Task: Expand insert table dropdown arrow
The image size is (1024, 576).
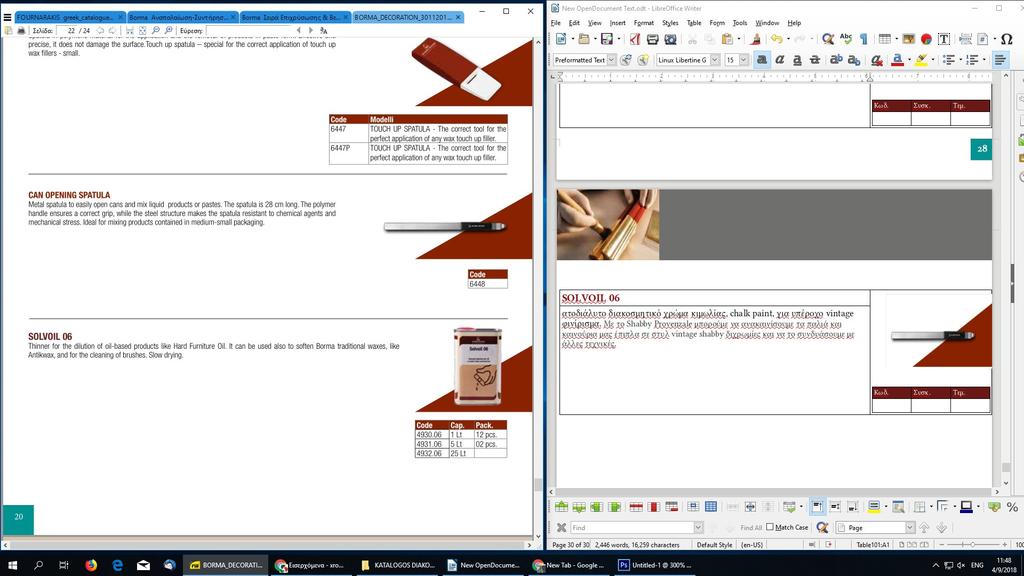Action: 895,40
